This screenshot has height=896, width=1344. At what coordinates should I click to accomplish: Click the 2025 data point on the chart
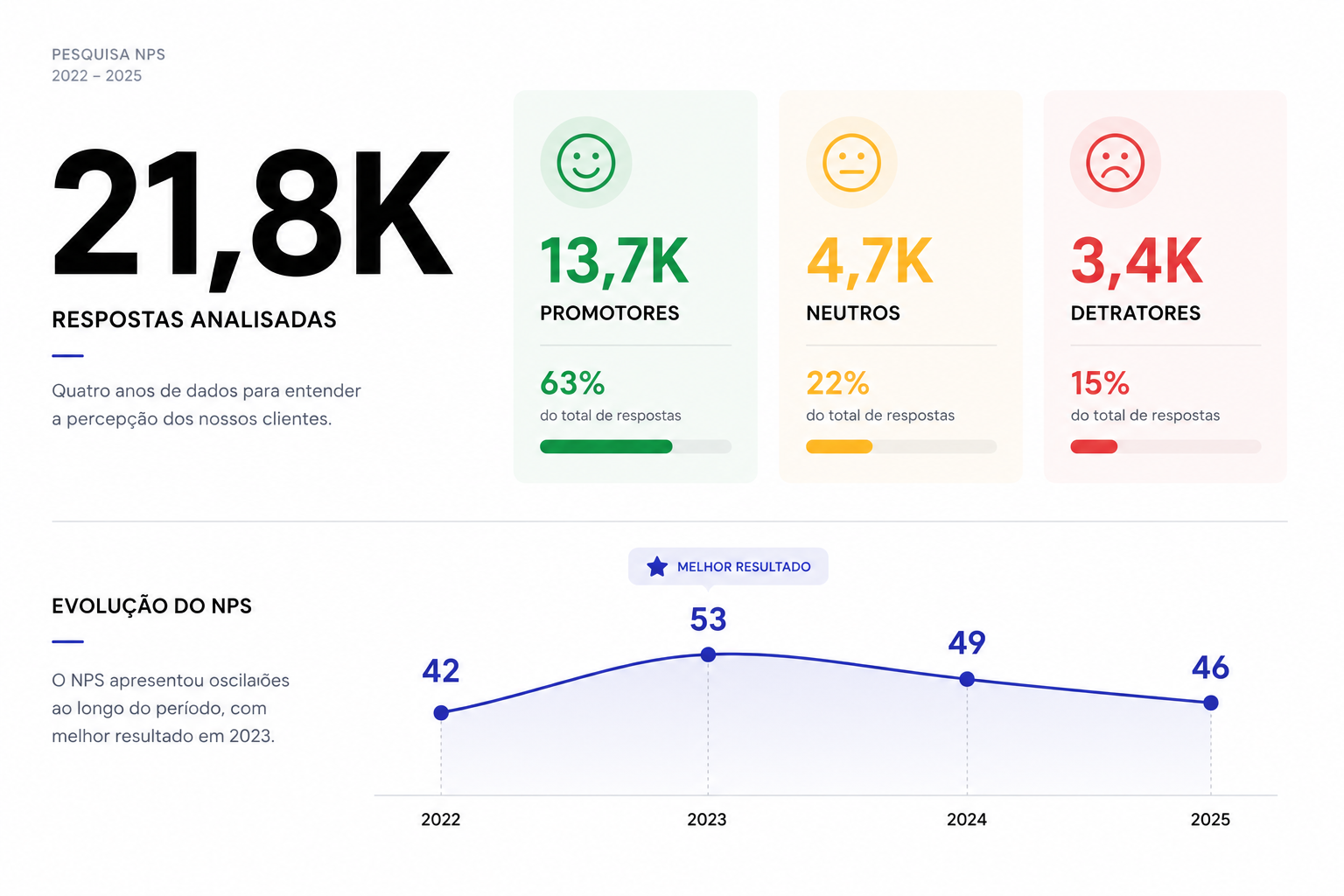pos(1211,703)
